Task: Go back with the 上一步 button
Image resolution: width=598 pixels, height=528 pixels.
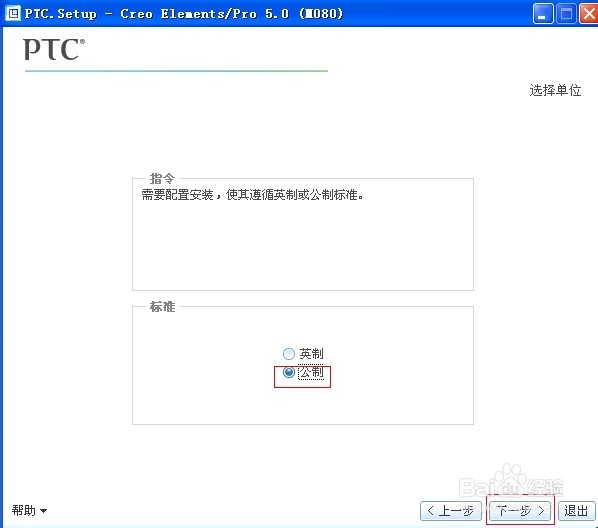Action: 451,510
